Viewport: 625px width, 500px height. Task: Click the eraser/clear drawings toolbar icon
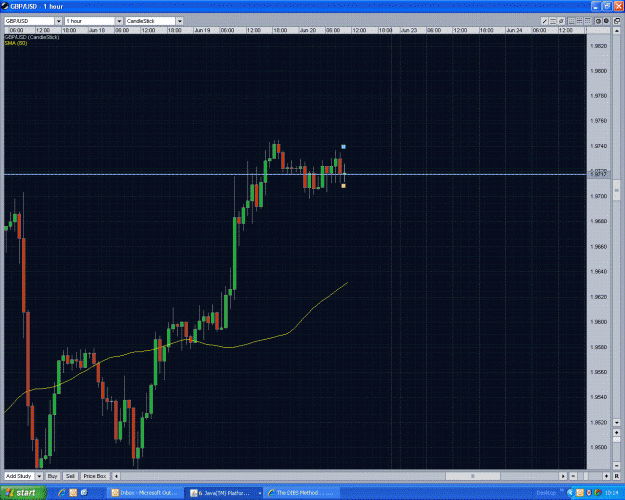point(561,21)
